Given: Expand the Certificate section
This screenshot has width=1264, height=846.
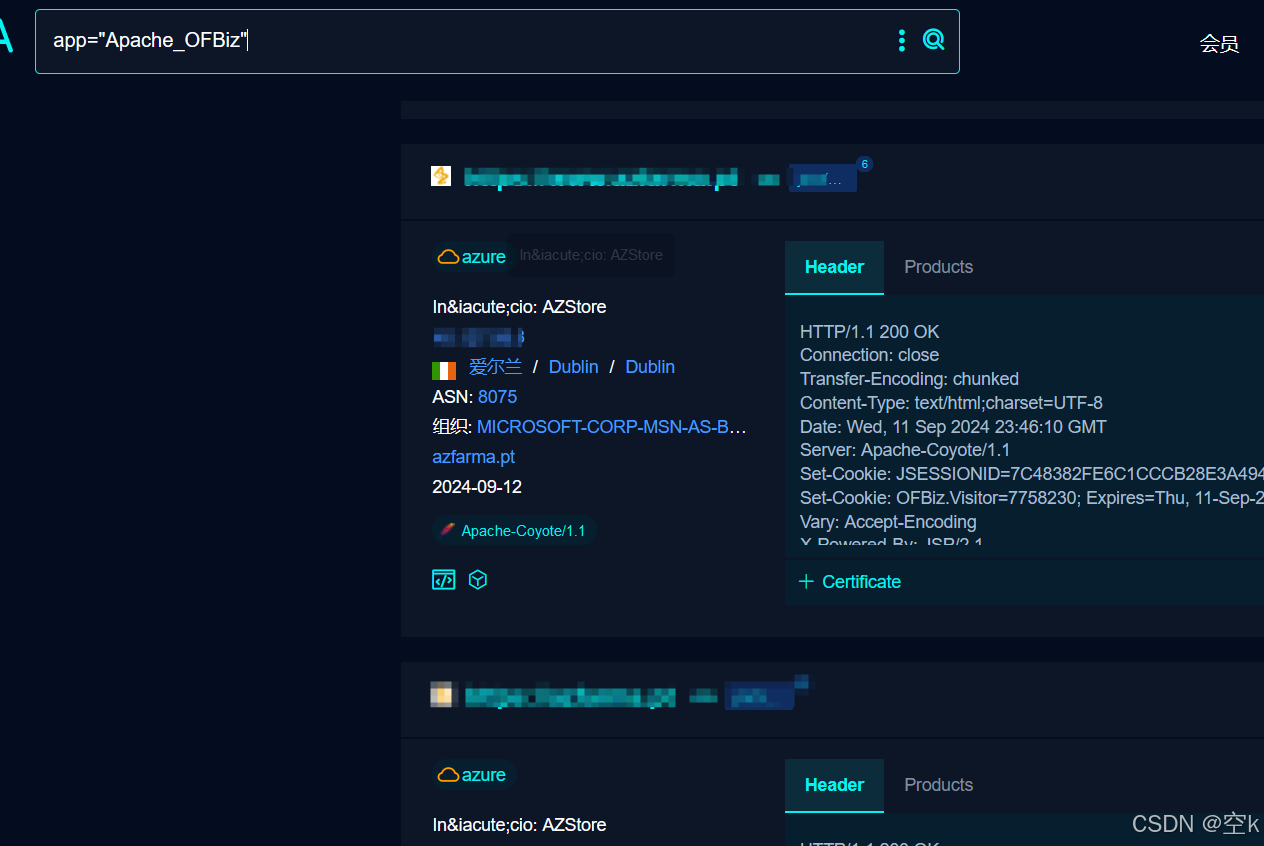Looking at the screenshot, I should (x=850, y=582).
